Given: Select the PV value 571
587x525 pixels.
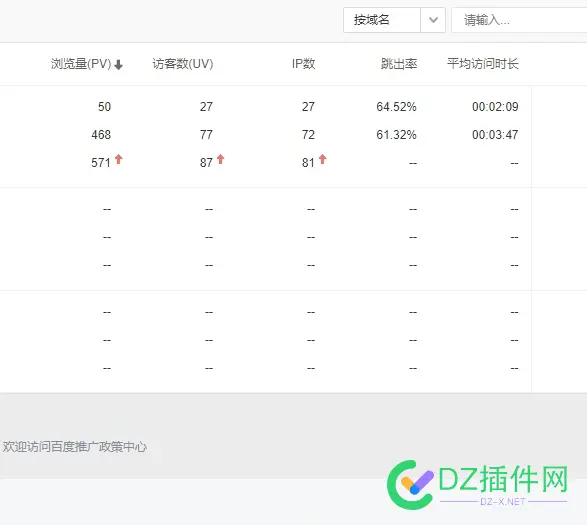Looking at the screenshot, I should (x=101, y=163).
